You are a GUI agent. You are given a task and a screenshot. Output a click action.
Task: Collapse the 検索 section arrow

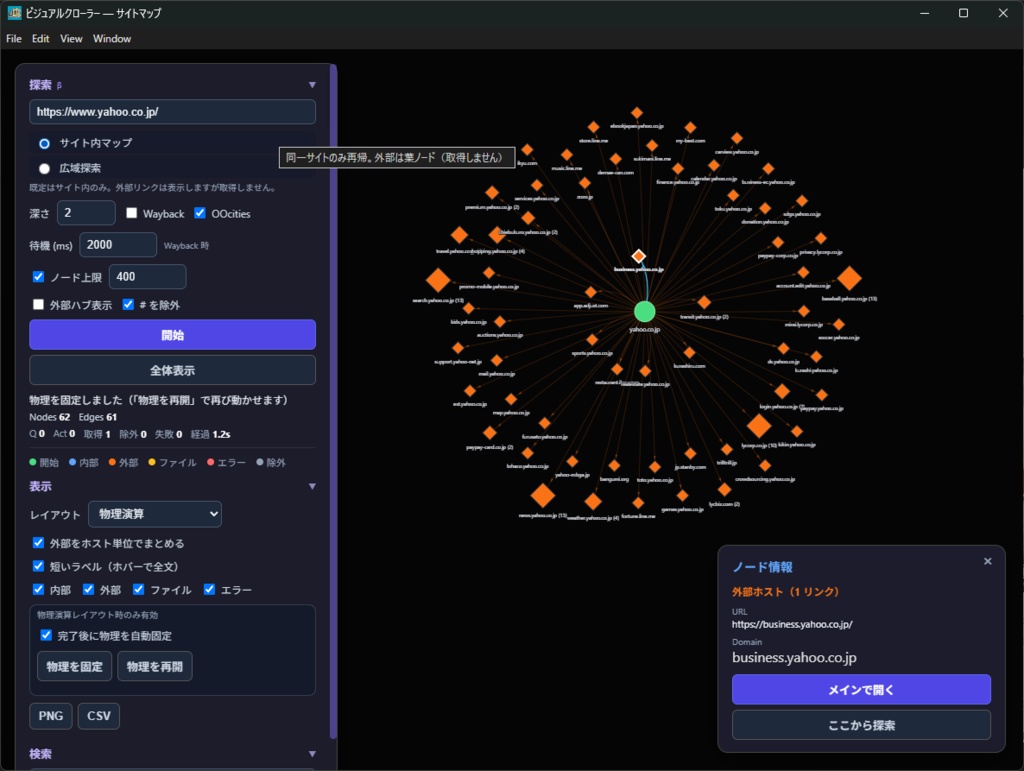tap(312, 754)
